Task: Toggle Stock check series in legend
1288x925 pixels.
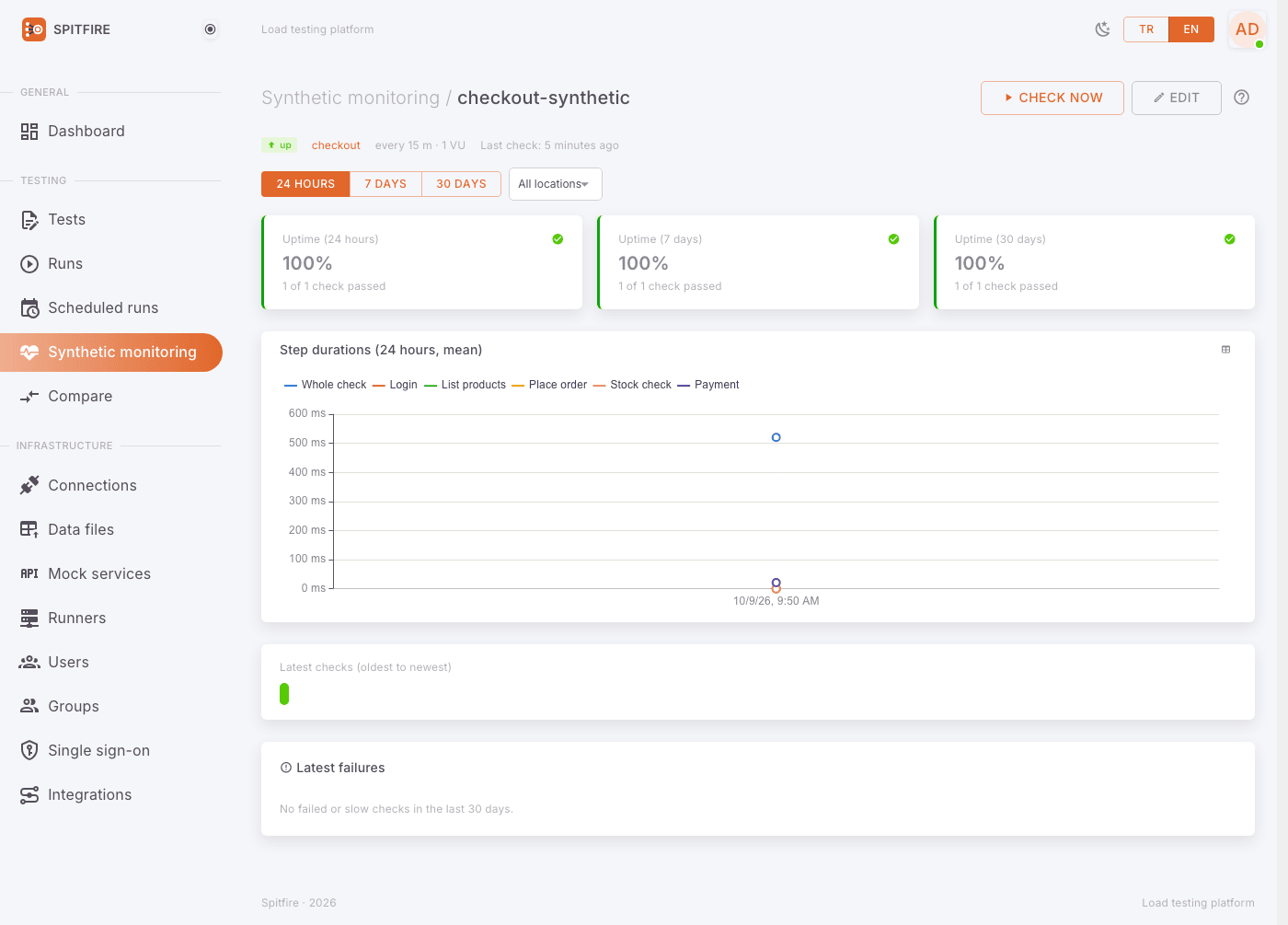Action: pos(632,385)
